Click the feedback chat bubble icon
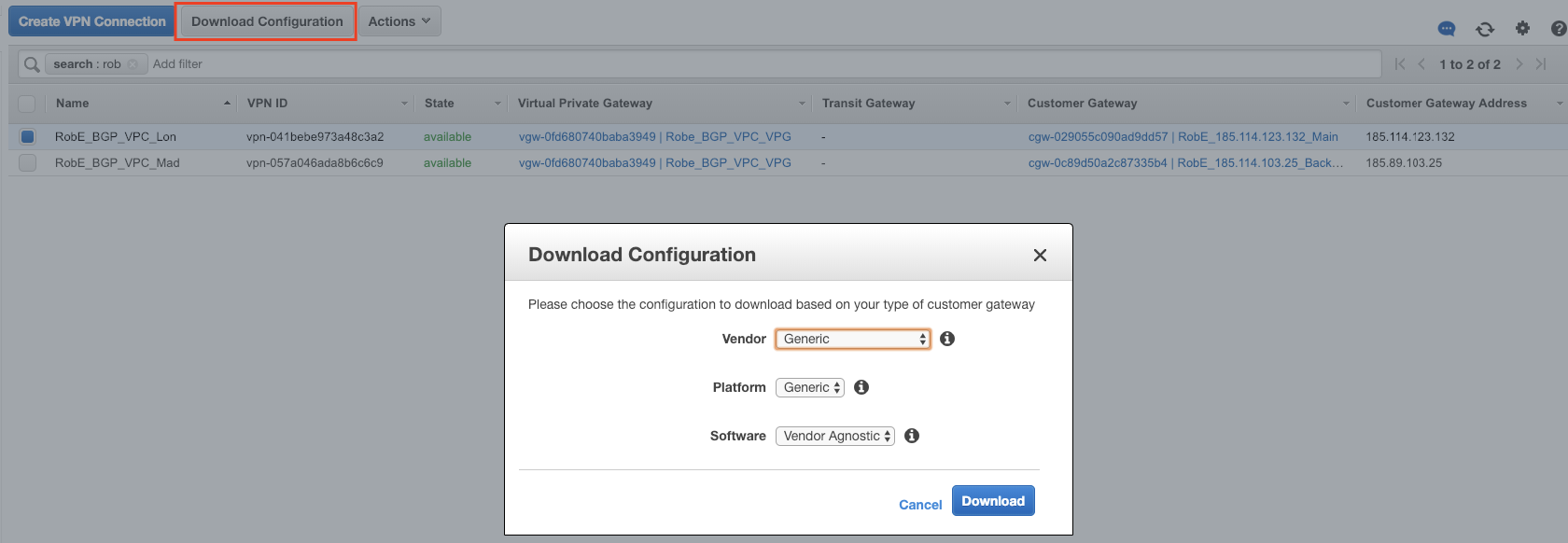Viewport: 1568px width, 543px height. [x=1447, y=29]
